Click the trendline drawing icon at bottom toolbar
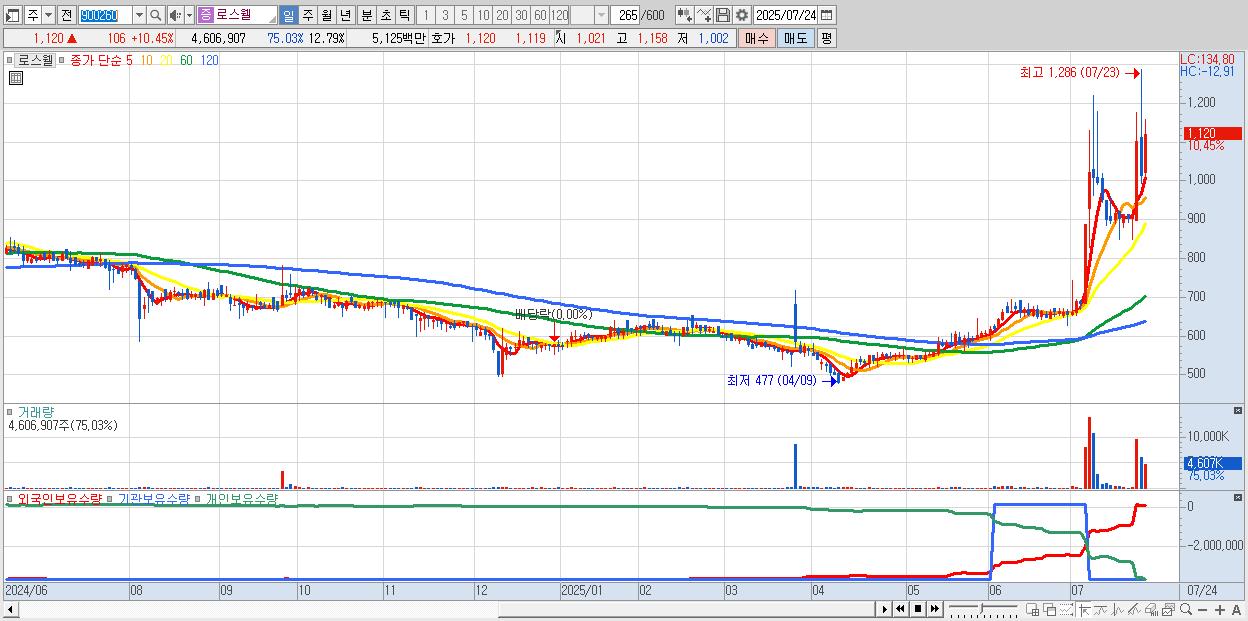 tap(1101, 609)
